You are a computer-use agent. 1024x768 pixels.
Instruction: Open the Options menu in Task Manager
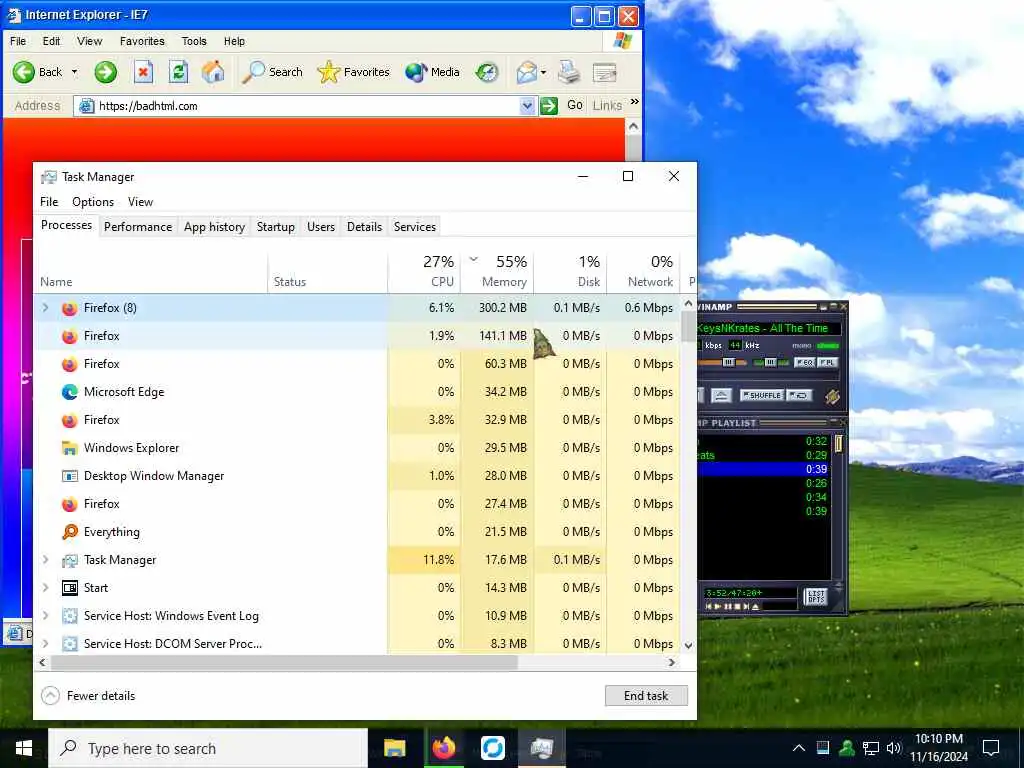(x=93, y=202)
